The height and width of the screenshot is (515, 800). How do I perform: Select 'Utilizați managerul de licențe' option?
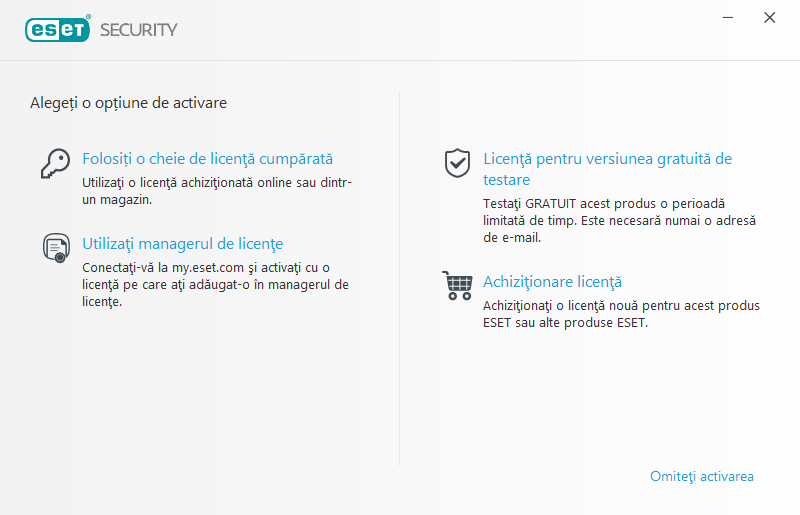click(182, 244)
